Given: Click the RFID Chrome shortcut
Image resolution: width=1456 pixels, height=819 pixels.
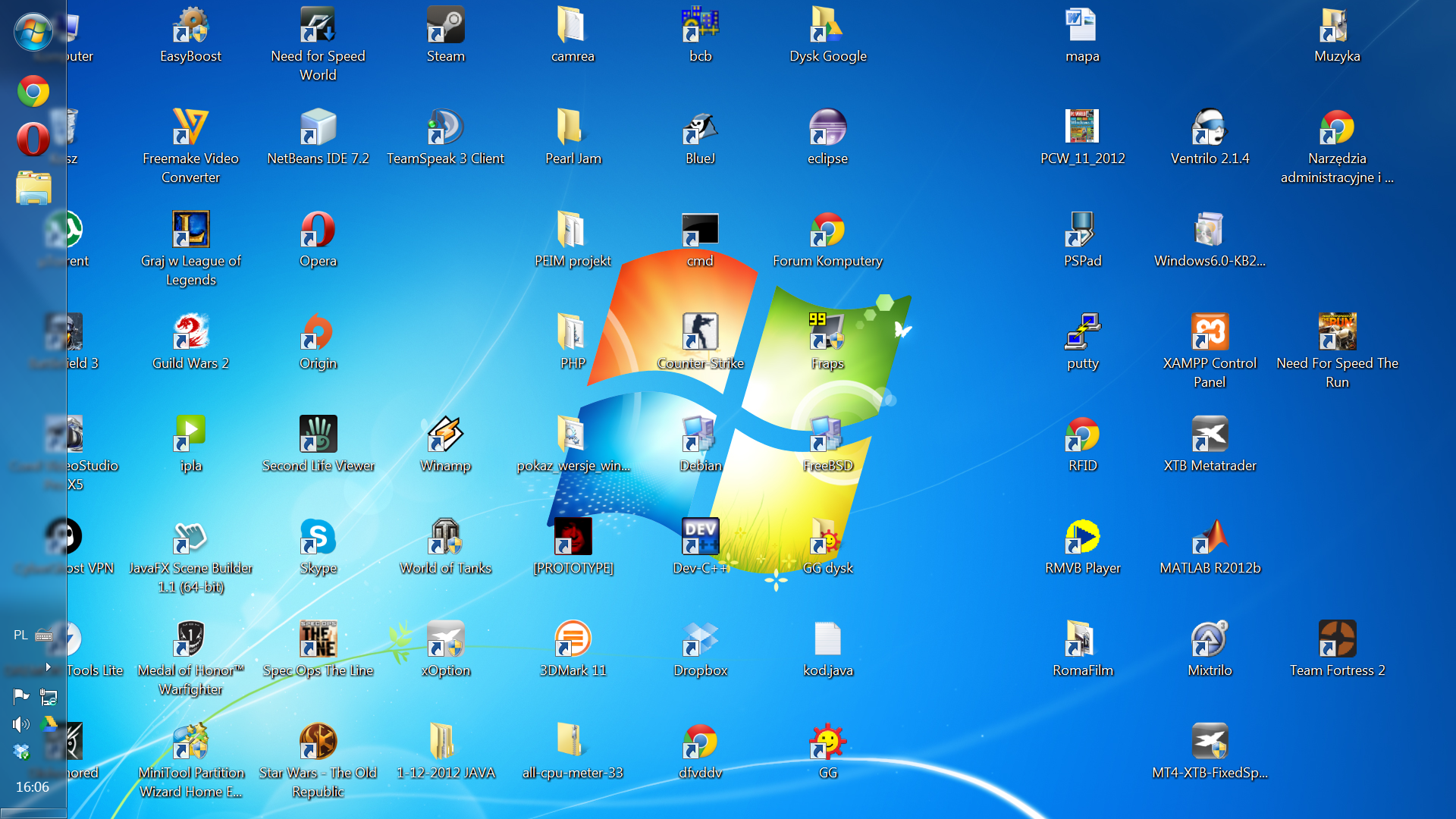Looking at the screenshot, I should pos(1082,444).
